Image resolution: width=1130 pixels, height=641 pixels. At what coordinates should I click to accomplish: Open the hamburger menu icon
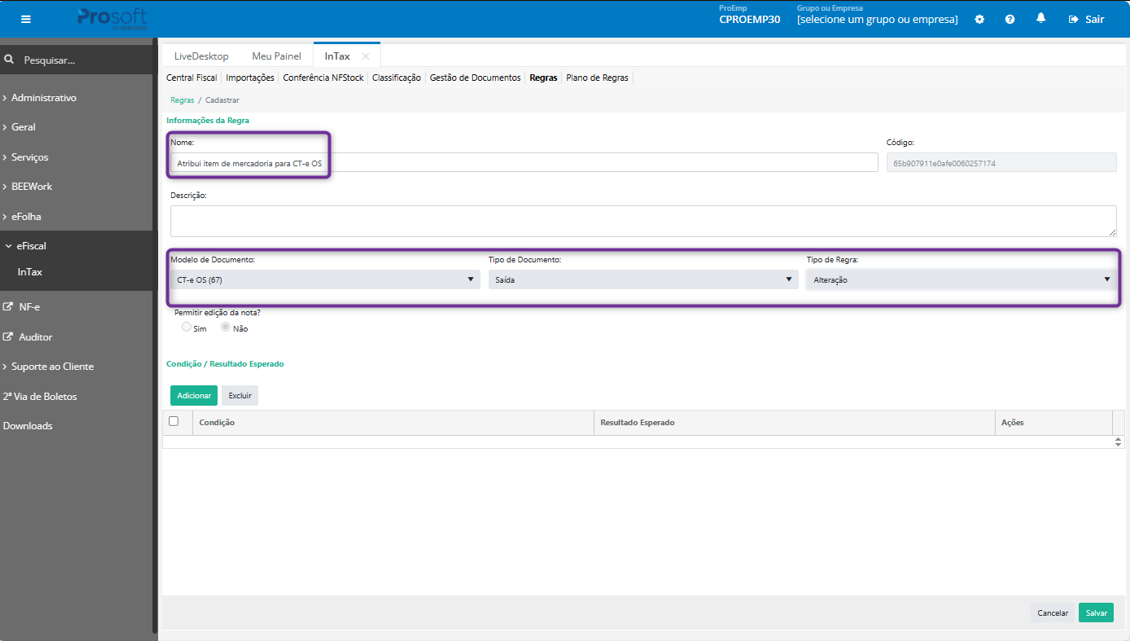[26, 19]
